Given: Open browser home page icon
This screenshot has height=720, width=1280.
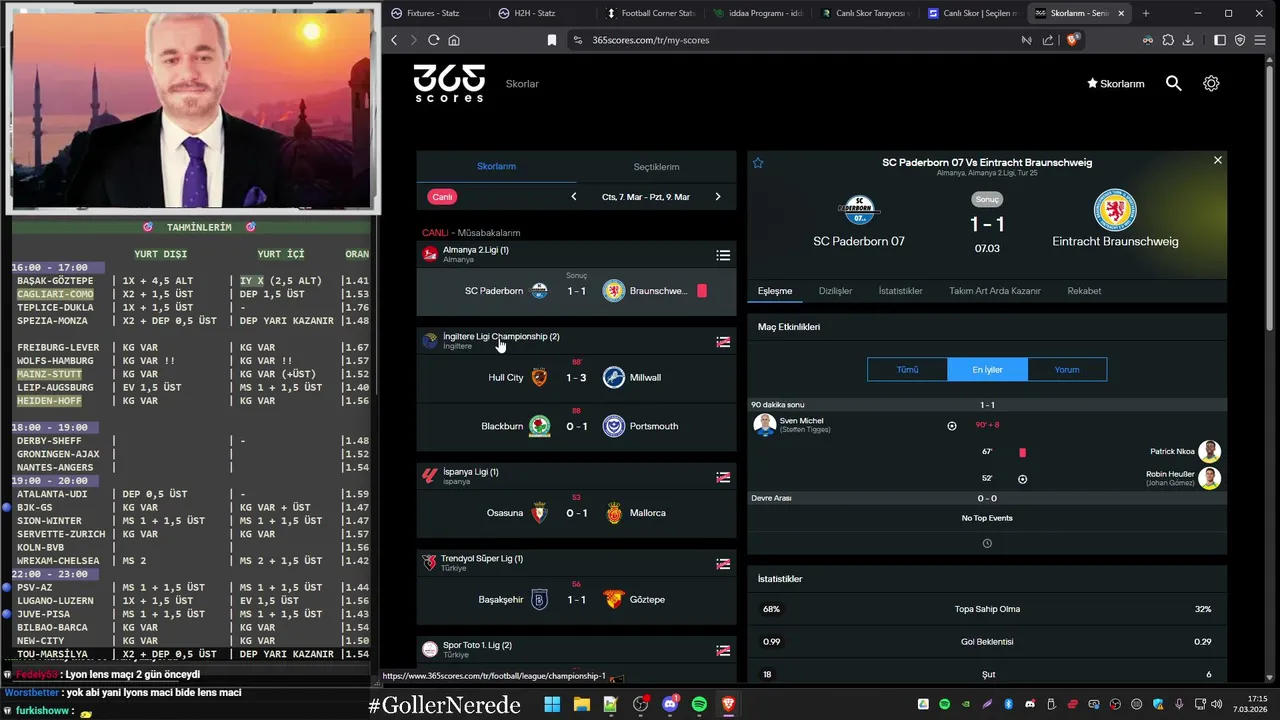Looking at the screenshot, I should point(454,40).
